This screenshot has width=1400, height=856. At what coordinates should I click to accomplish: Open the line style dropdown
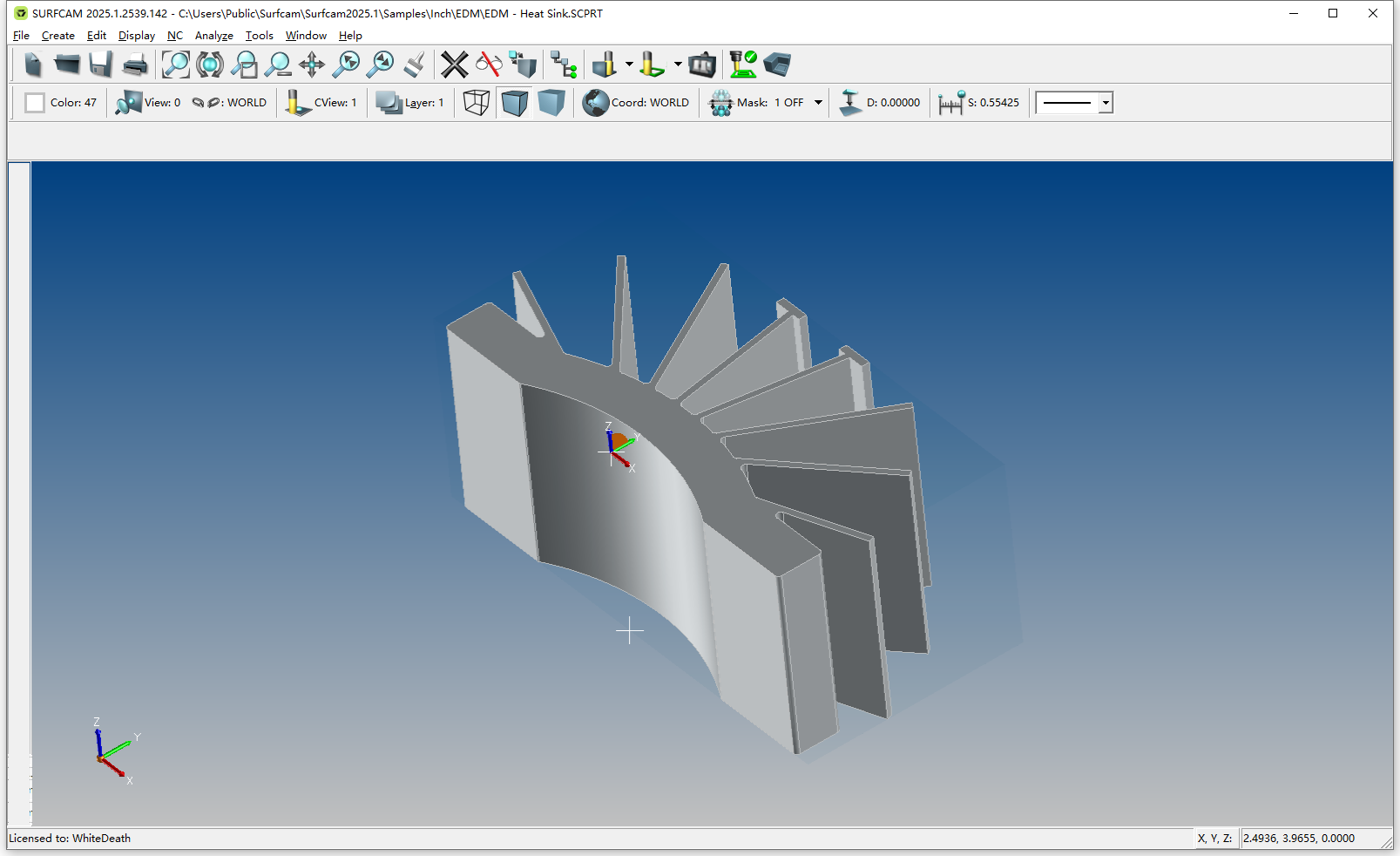click(x=1106, y=103)
